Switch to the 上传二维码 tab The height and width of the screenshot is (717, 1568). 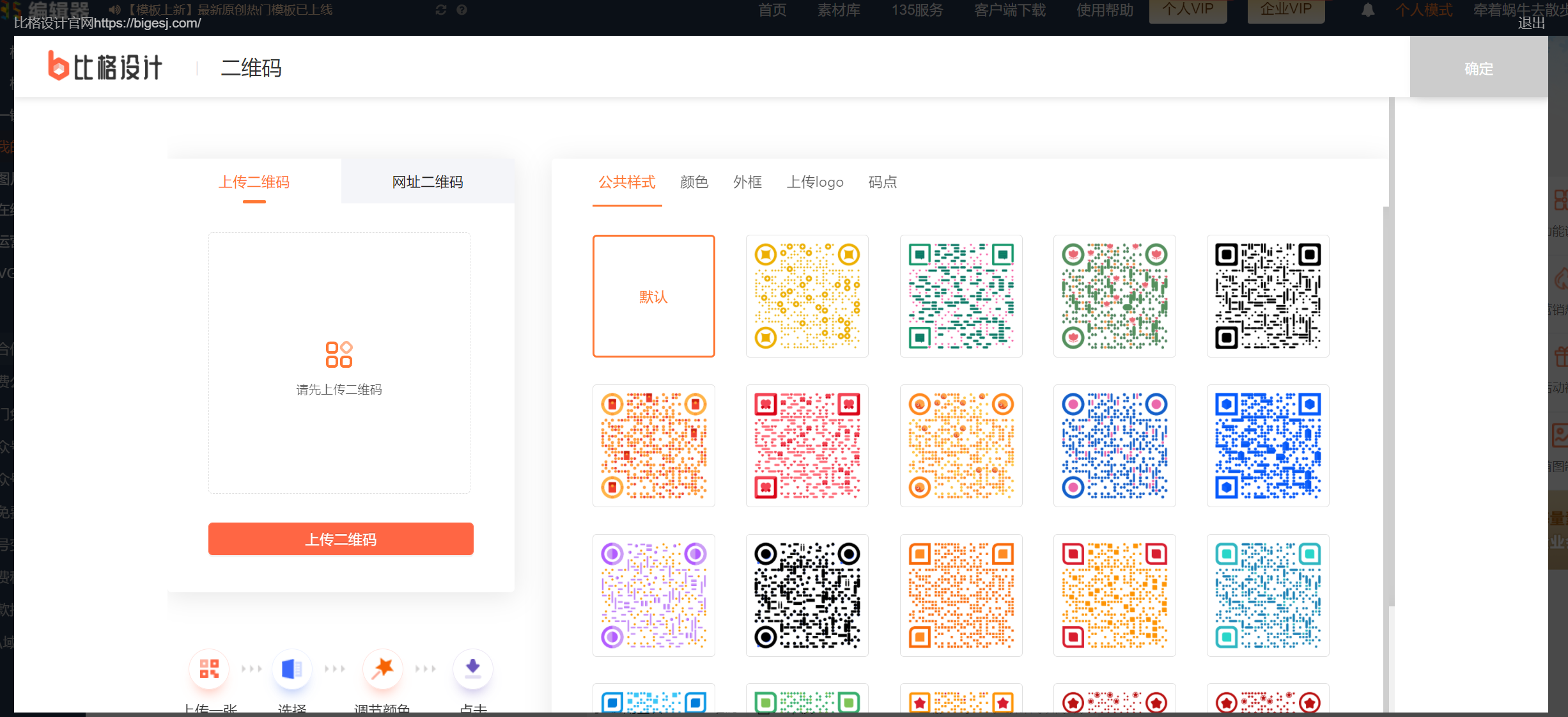[x=254, y=182]
